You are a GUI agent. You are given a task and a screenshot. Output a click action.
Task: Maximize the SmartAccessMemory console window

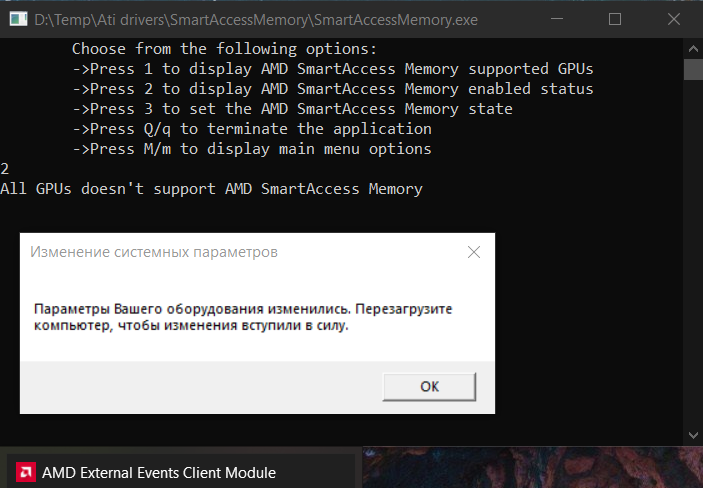coord(615,19)
